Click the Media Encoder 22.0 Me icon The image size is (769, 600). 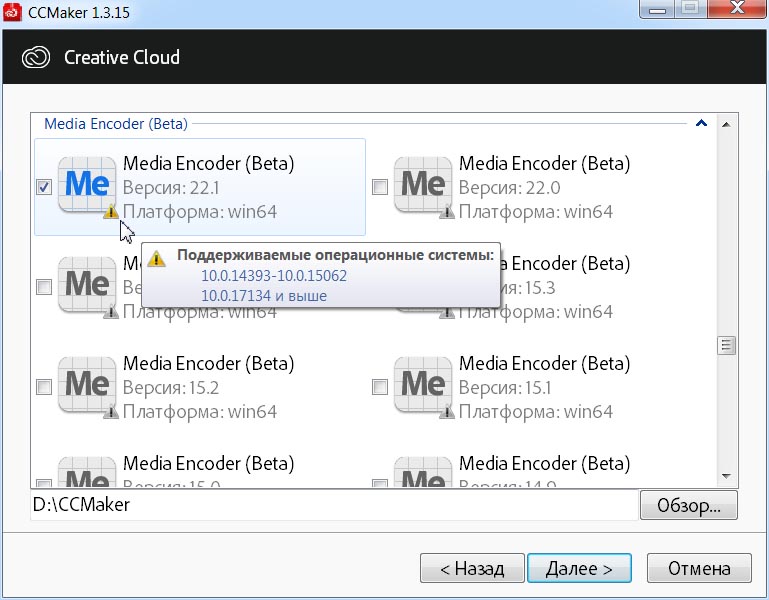(423, 185)
